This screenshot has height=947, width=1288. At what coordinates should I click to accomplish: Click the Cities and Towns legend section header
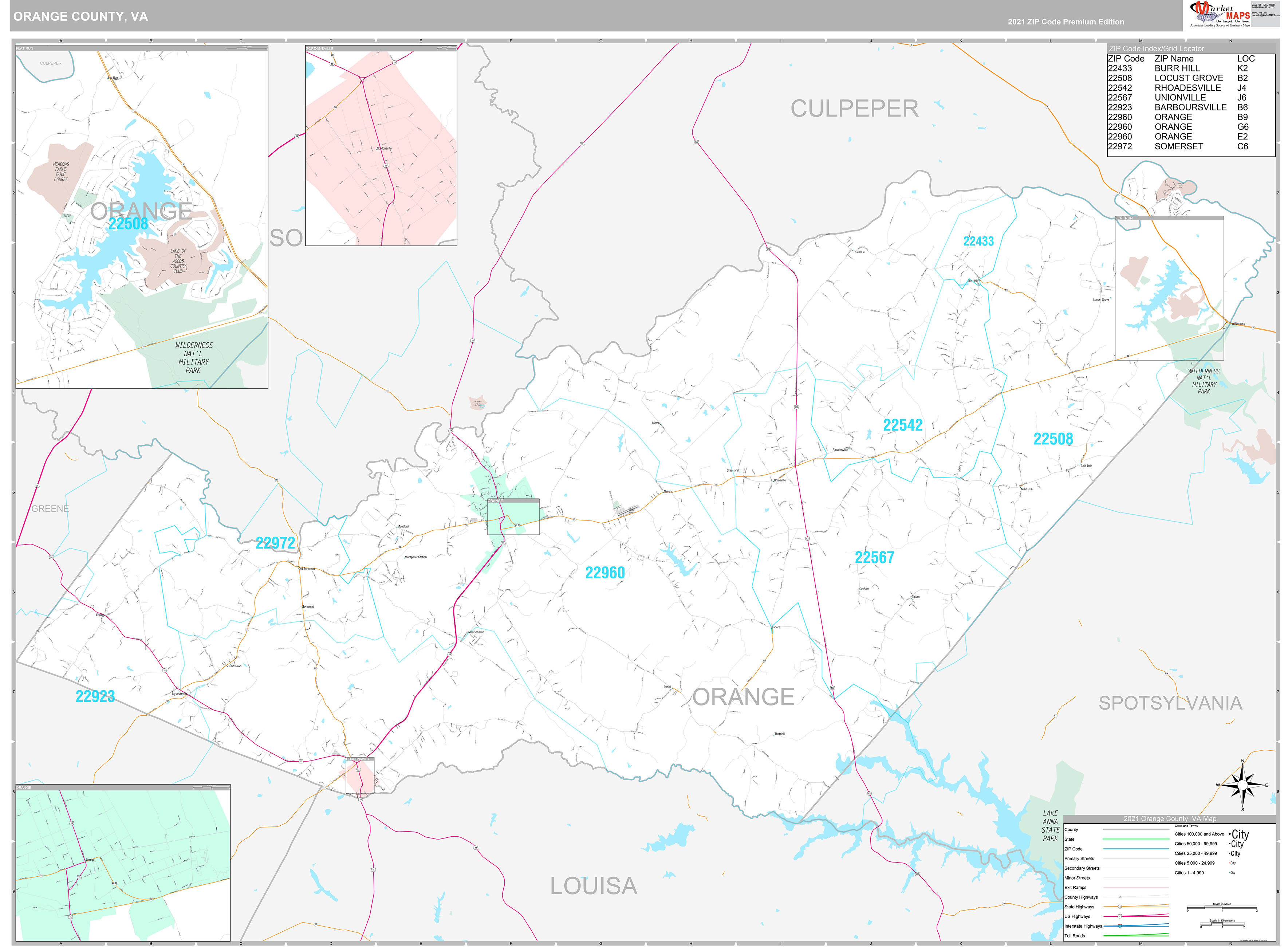tap(1187, 826)
